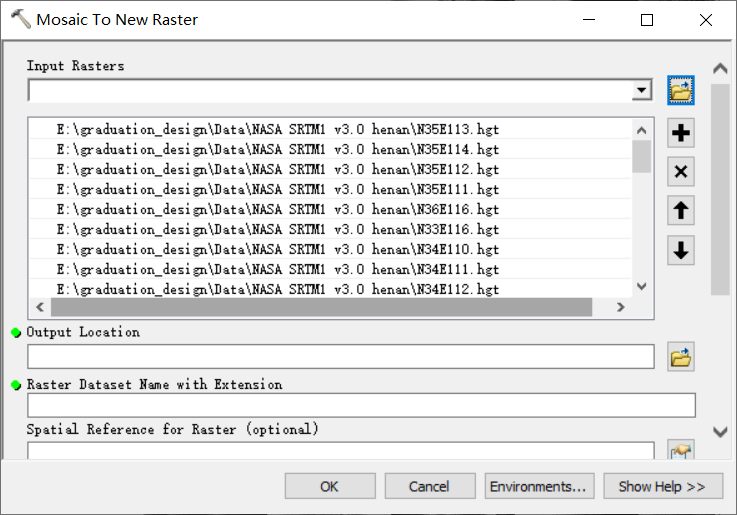Click the hammer tool icon in title bar

21,19
